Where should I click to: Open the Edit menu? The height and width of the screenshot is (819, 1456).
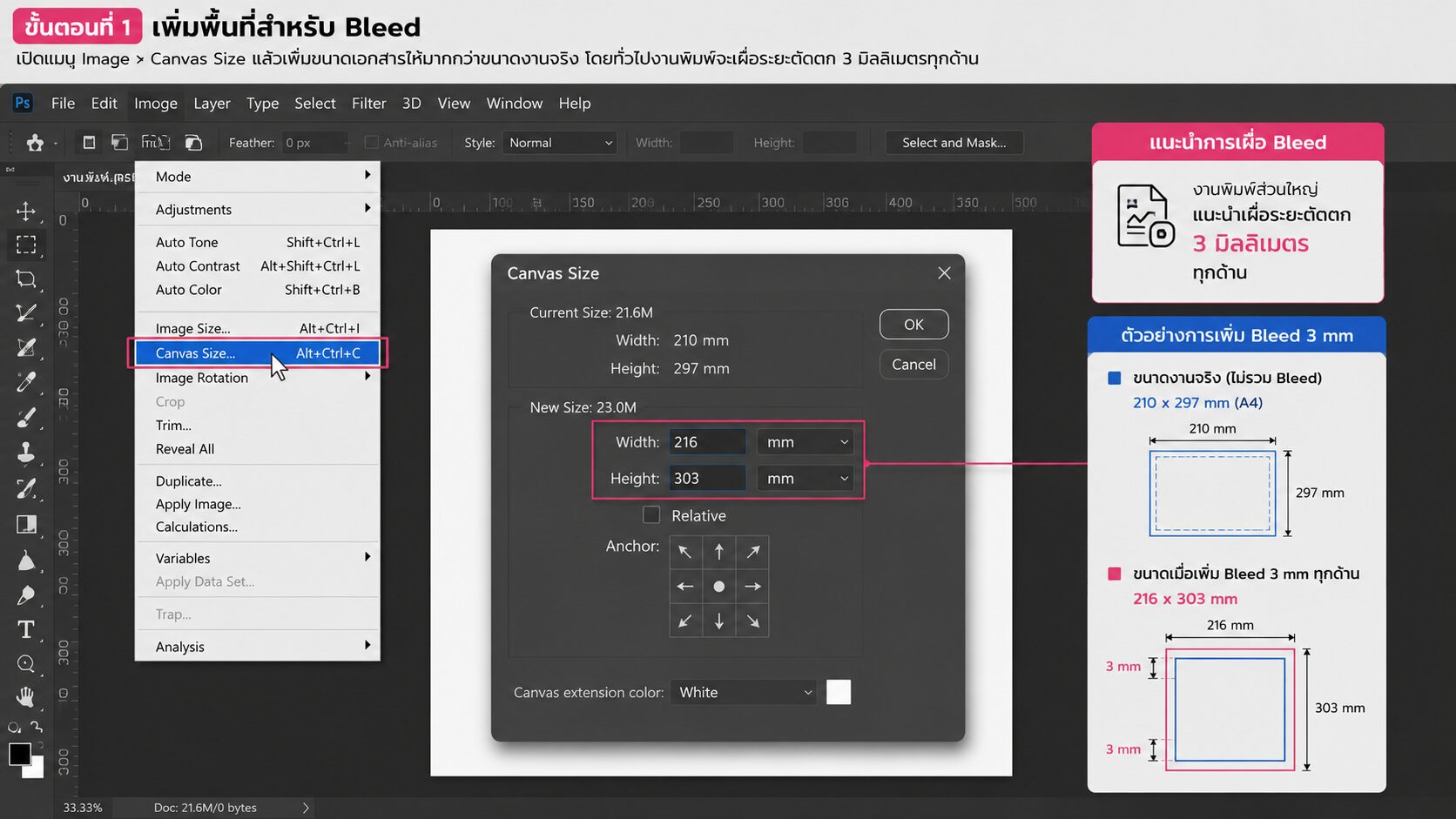(x=104, y=103)
